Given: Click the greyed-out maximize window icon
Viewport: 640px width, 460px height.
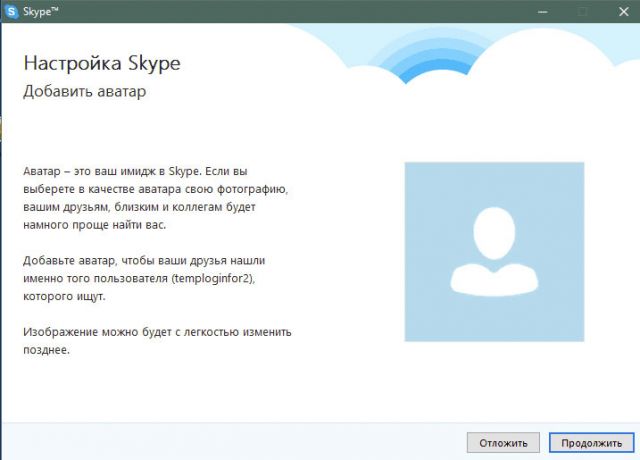Looking at the screenshot, I should (x=583, y=12).
